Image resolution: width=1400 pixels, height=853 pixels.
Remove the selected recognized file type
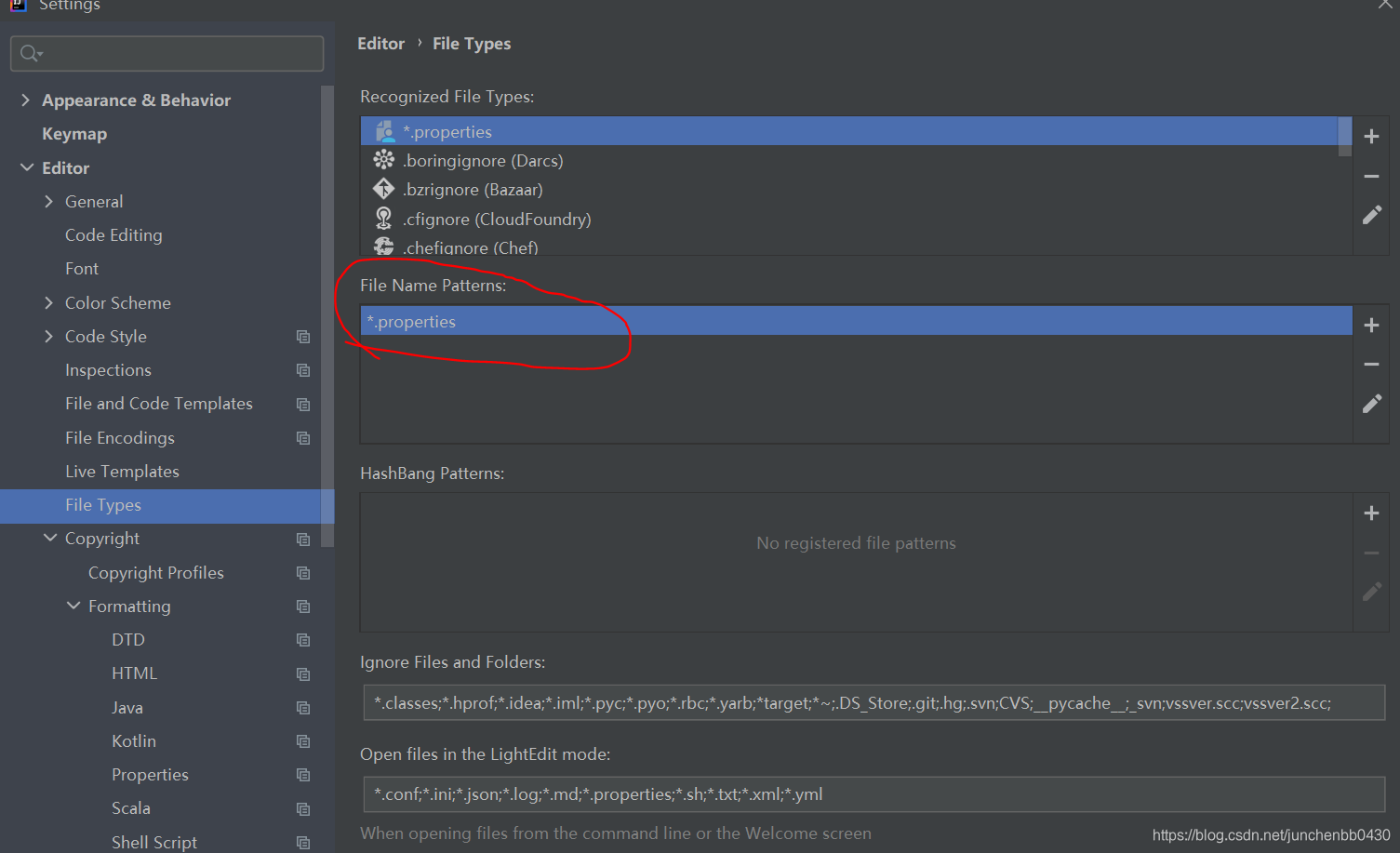(1371, 176)
